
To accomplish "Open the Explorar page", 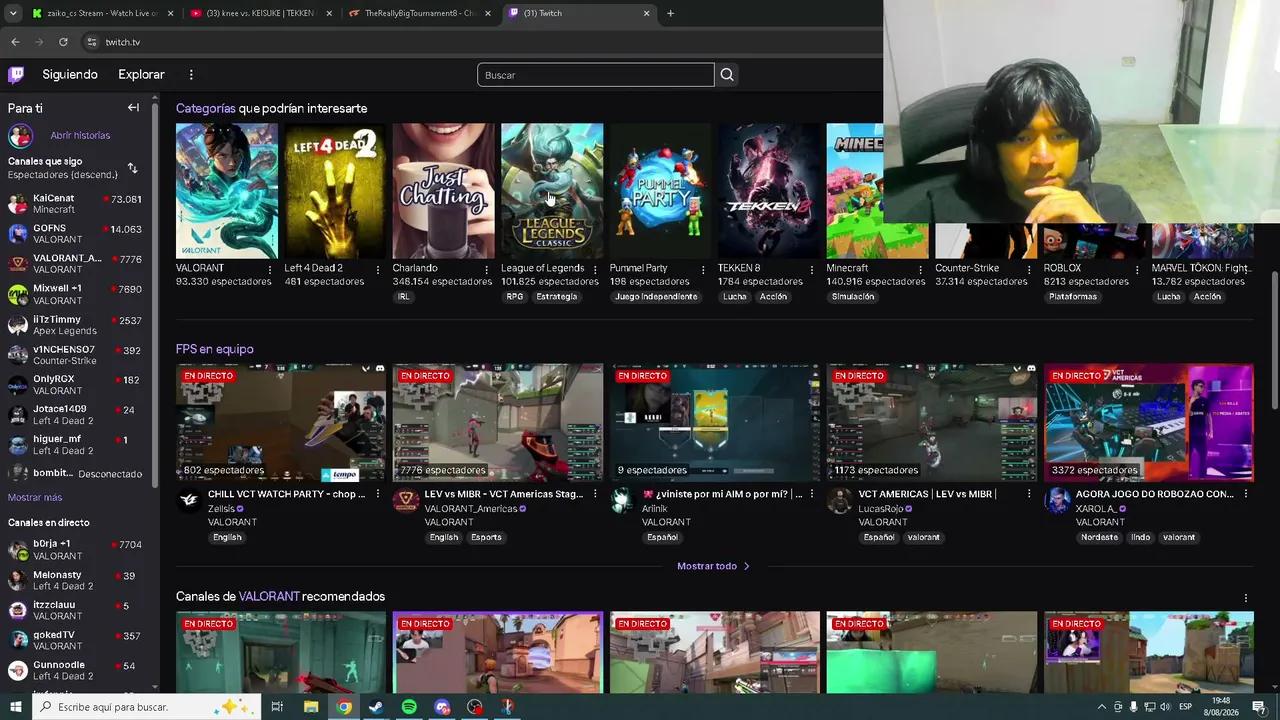I will [141, 74].
